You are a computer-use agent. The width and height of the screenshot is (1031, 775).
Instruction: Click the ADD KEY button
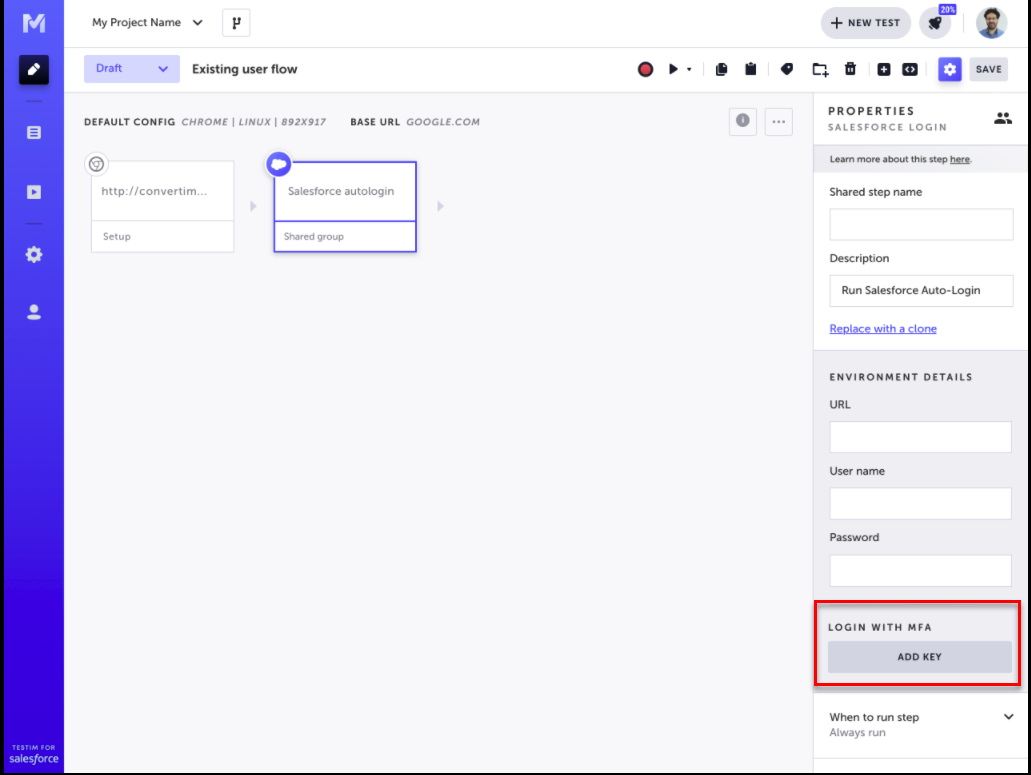(919, 657)
